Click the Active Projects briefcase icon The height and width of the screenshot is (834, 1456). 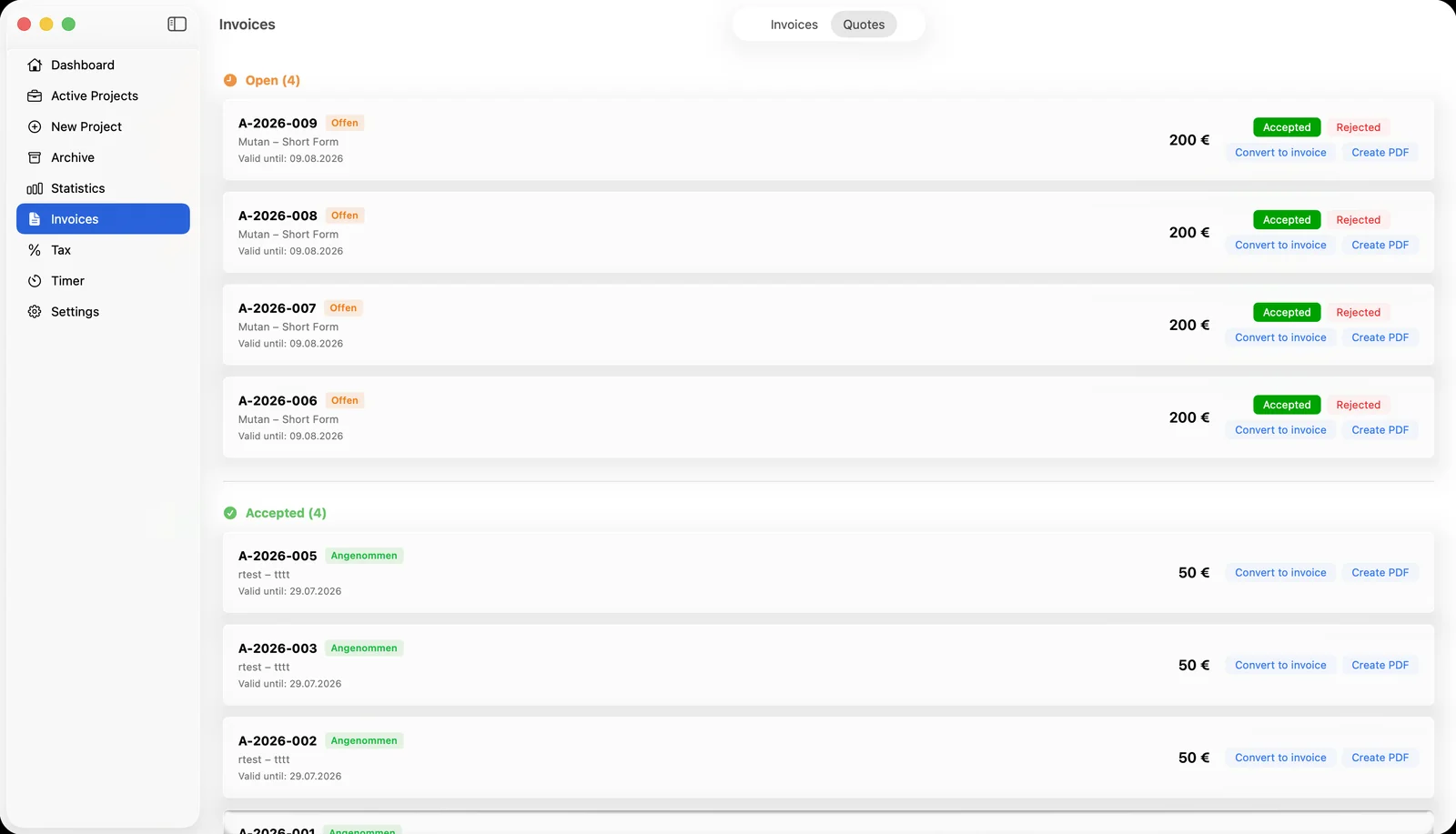(35, 95)
